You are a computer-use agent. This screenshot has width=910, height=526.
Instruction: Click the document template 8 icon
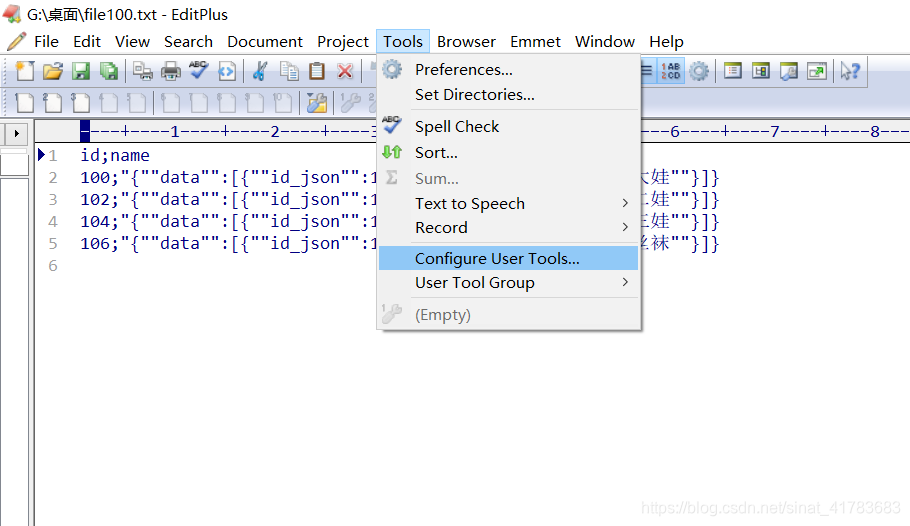pyautogui.click(x=226, y=103)
